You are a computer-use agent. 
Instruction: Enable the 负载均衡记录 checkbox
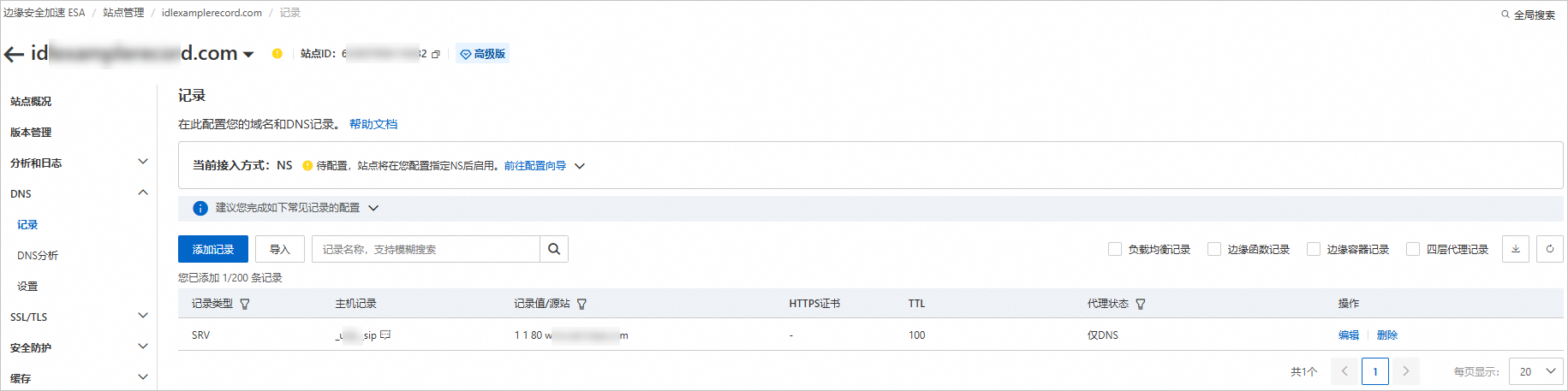pos(1115,249)
